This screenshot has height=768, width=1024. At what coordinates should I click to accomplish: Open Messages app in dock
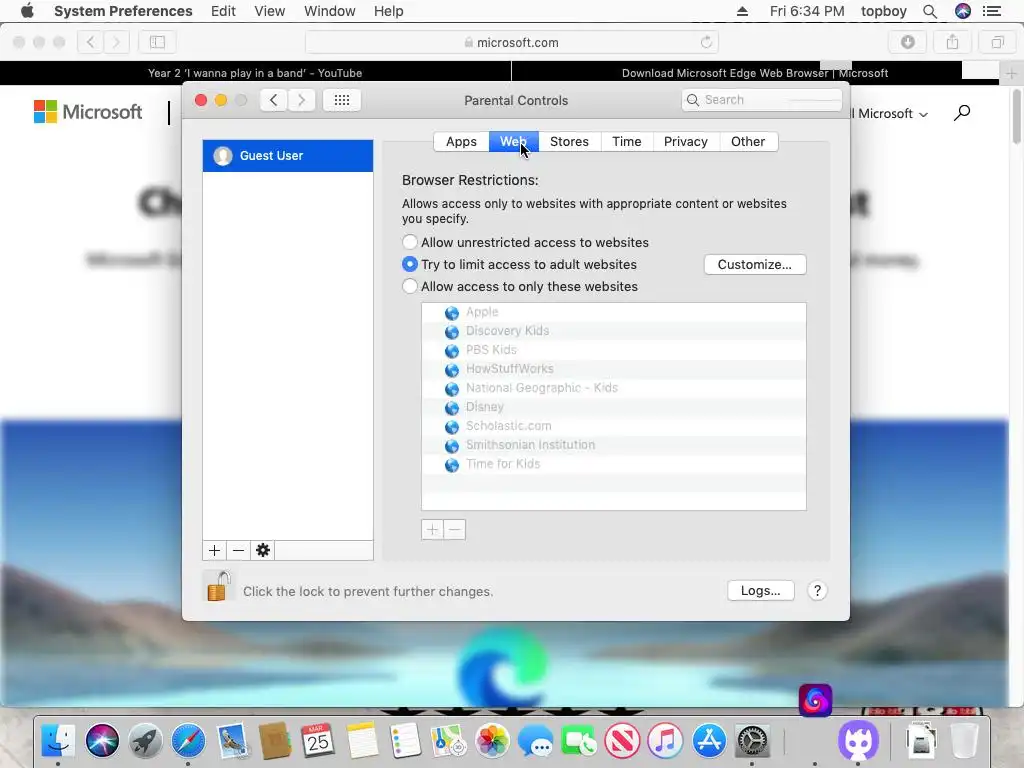coord(535,741)
